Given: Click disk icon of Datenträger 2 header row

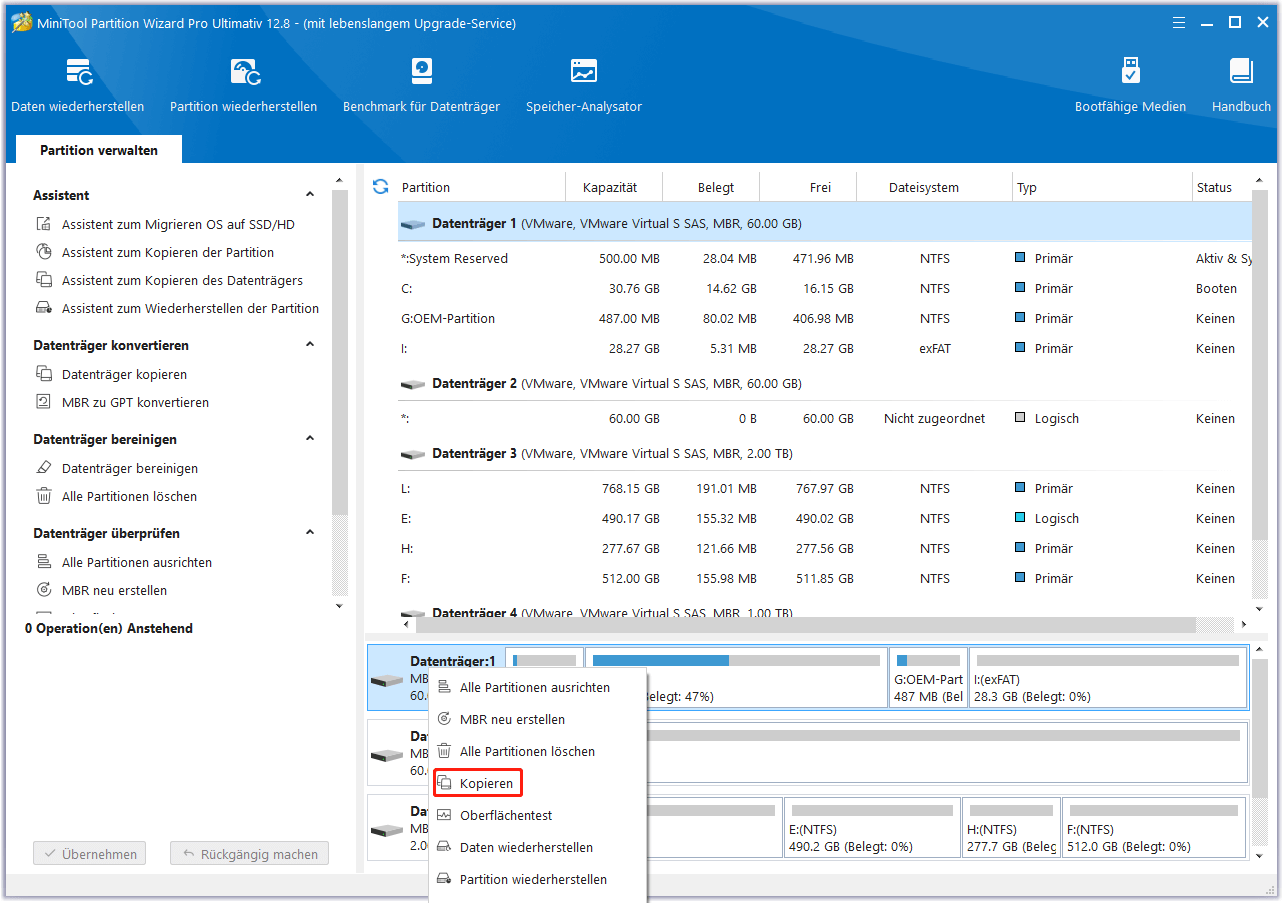Looking at the screenshot, I should (413, 384).
